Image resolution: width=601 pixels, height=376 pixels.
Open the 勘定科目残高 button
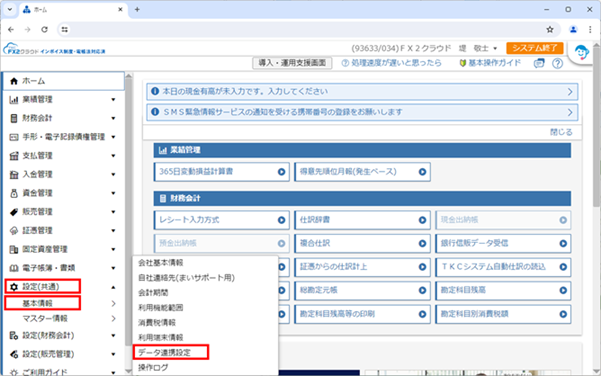point(503,291)
